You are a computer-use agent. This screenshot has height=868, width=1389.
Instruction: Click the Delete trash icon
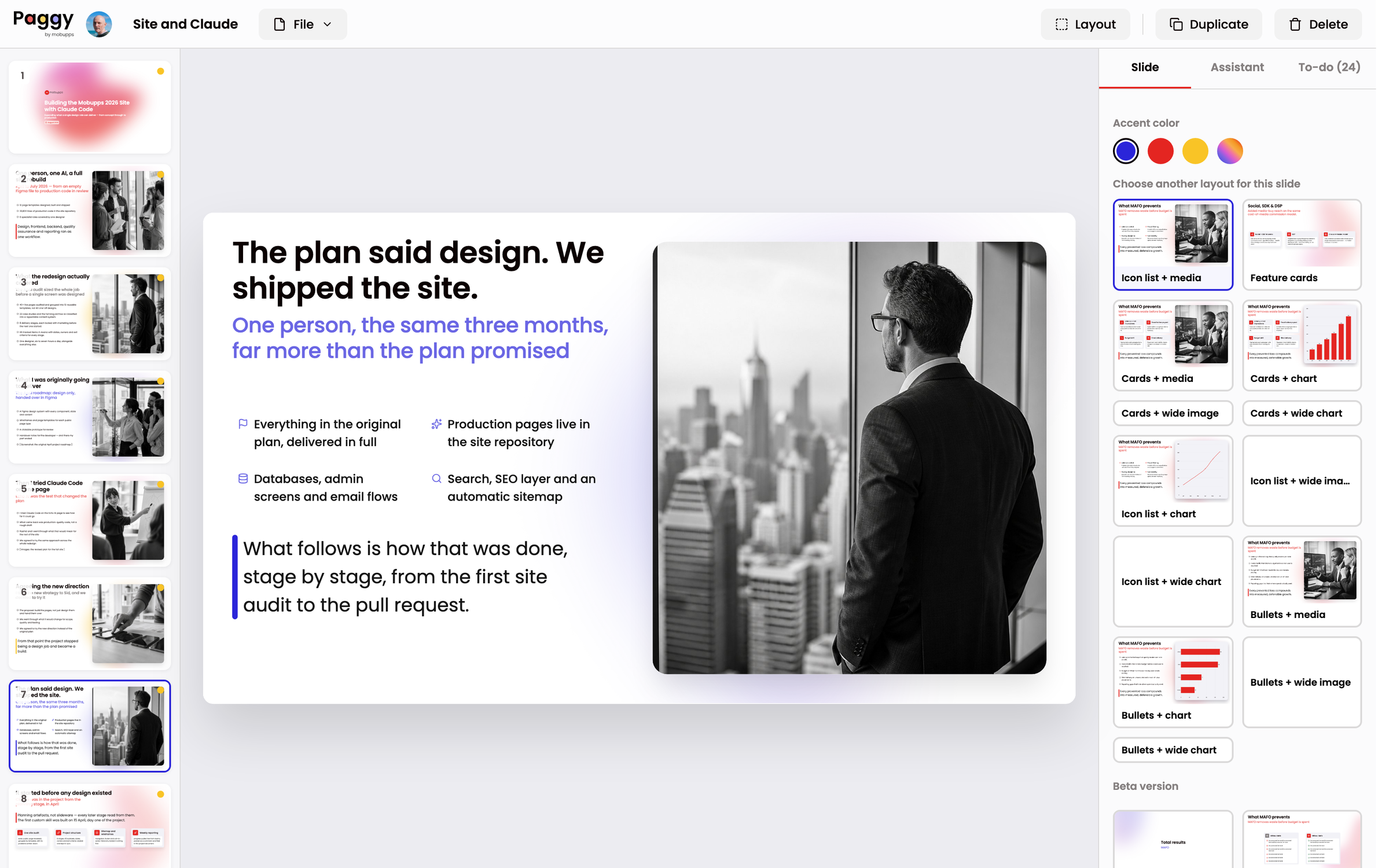[1295, 24]
